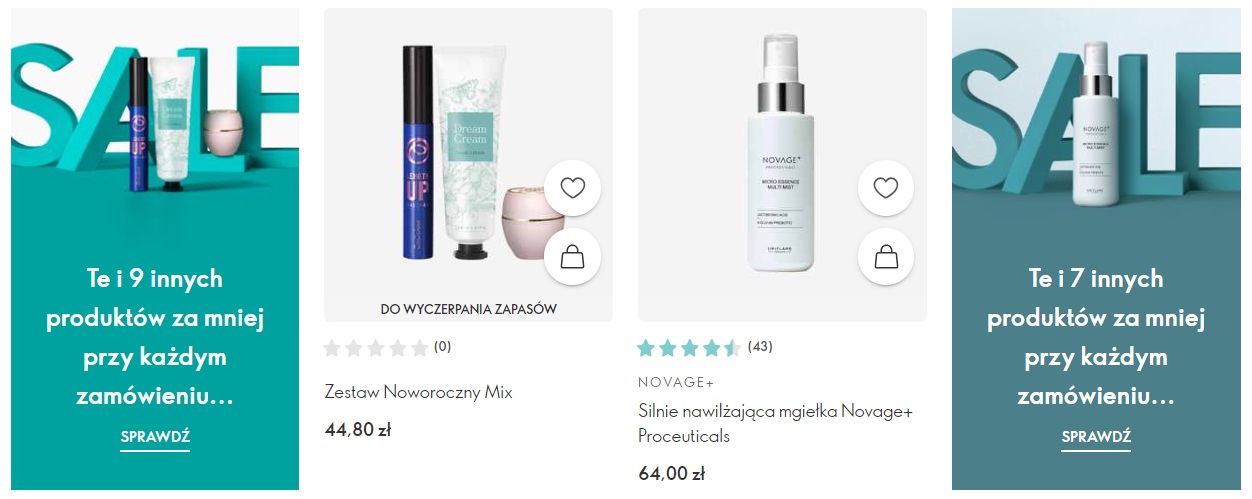The height and width of the screenshot is (499, 1252).
Task: Click the 44,80 zł price
Action: [358, 430]
